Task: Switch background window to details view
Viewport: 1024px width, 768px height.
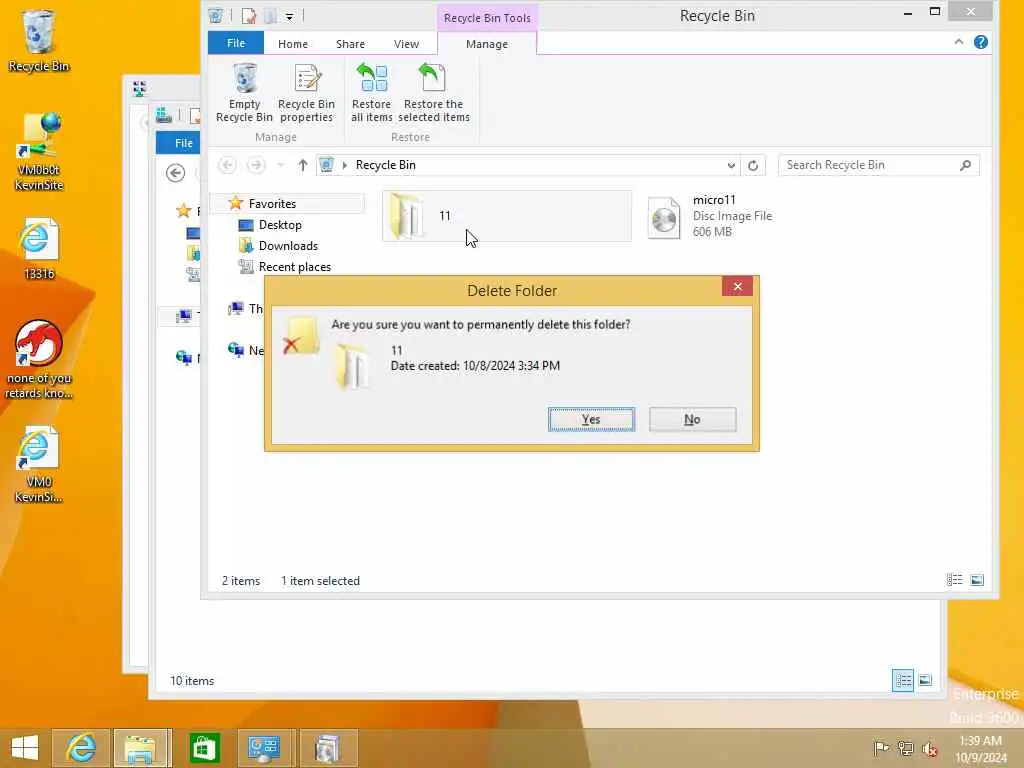Action: coord(903,680)
